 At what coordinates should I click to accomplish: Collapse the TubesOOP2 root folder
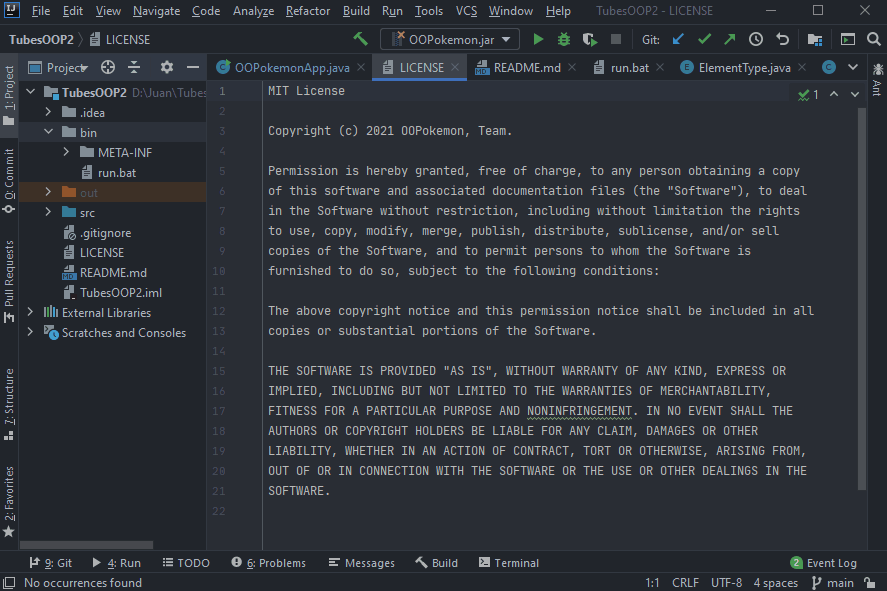click(x=31, y=92)
